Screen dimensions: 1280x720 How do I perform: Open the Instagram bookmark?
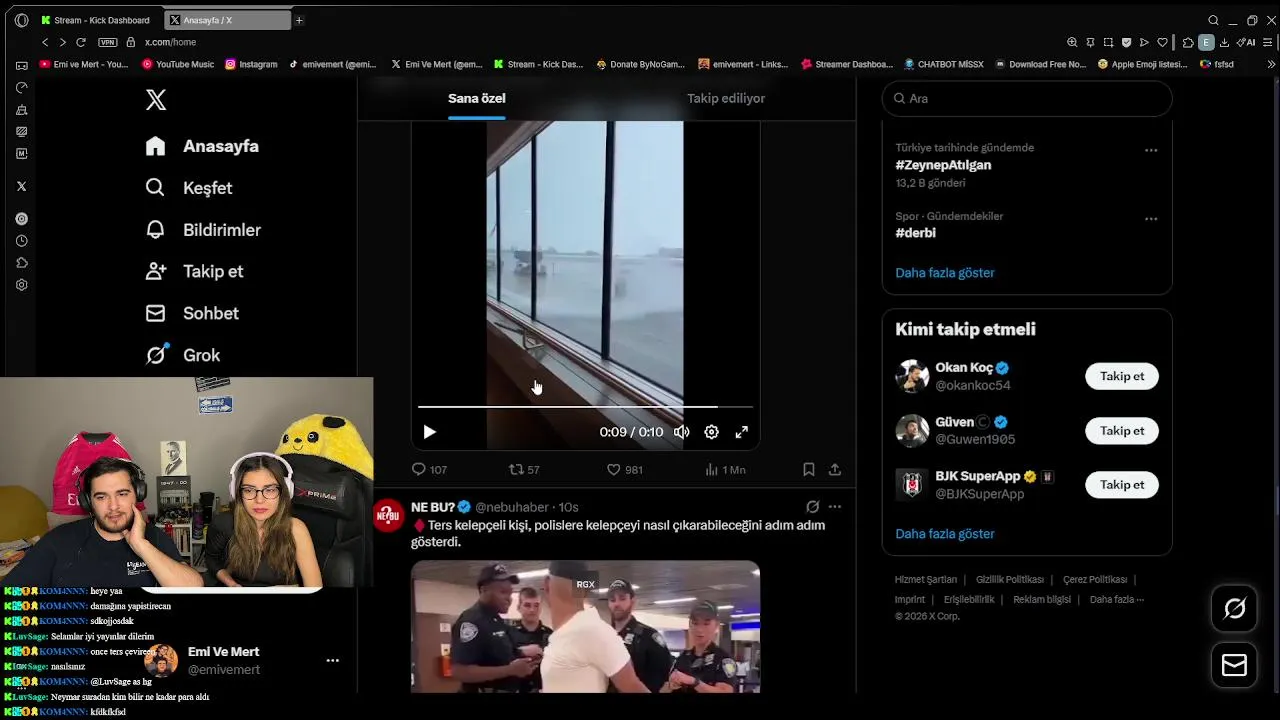(251, 64)
